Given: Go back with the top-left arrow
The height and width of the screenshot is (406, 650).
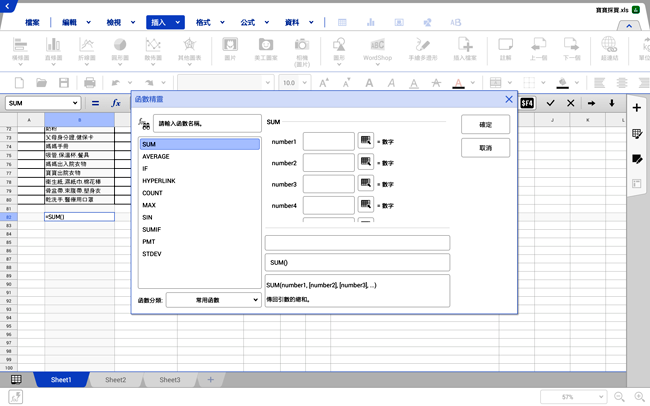Looking at the screenshot, I should click(7, 6).
